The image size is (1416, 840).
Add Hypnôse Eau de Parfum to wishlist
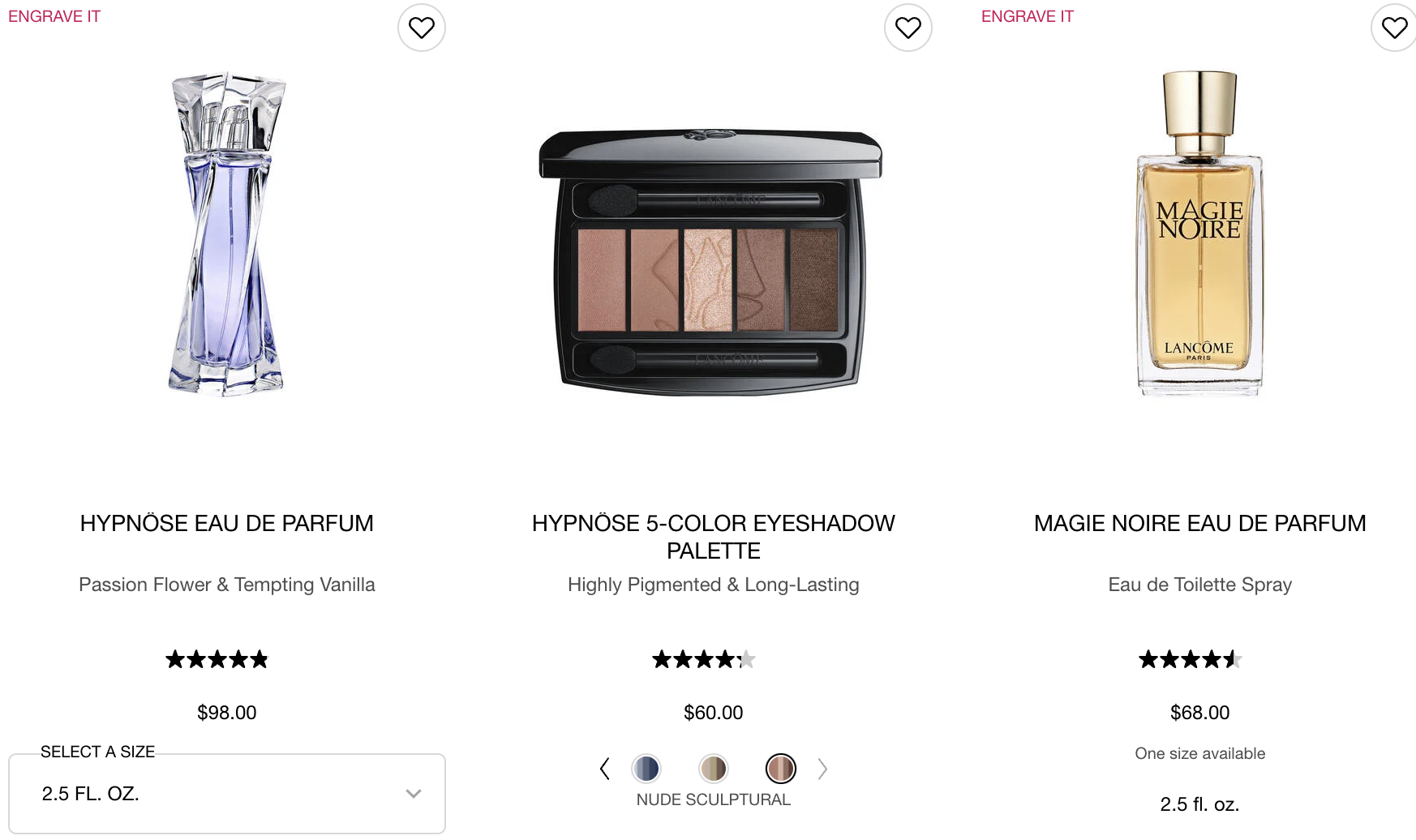point(422,28)
